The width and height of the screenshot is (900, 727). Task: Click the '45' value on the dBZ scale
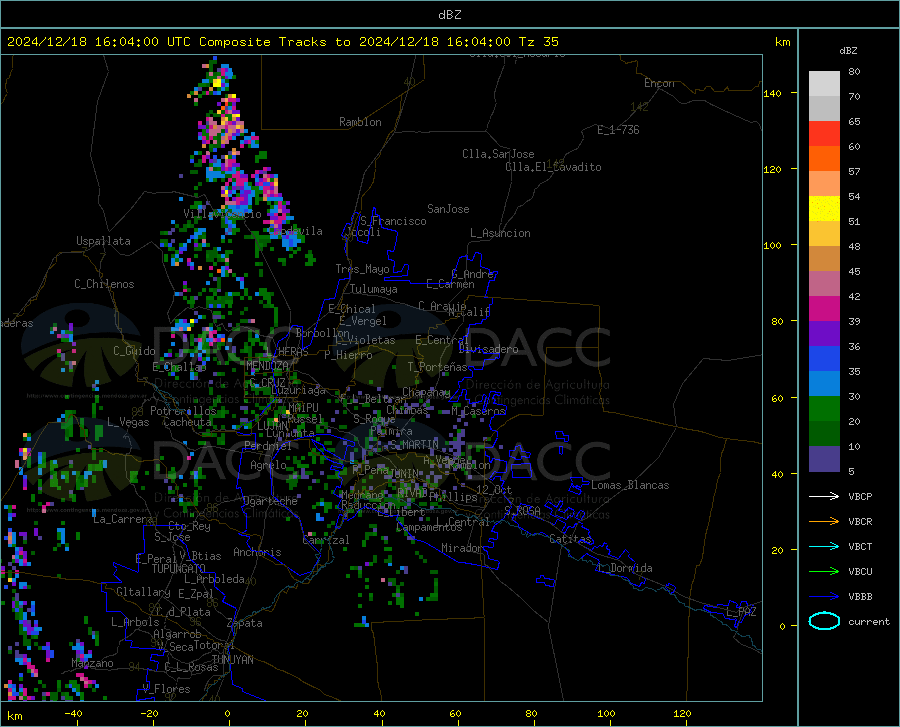click(854, 271)
